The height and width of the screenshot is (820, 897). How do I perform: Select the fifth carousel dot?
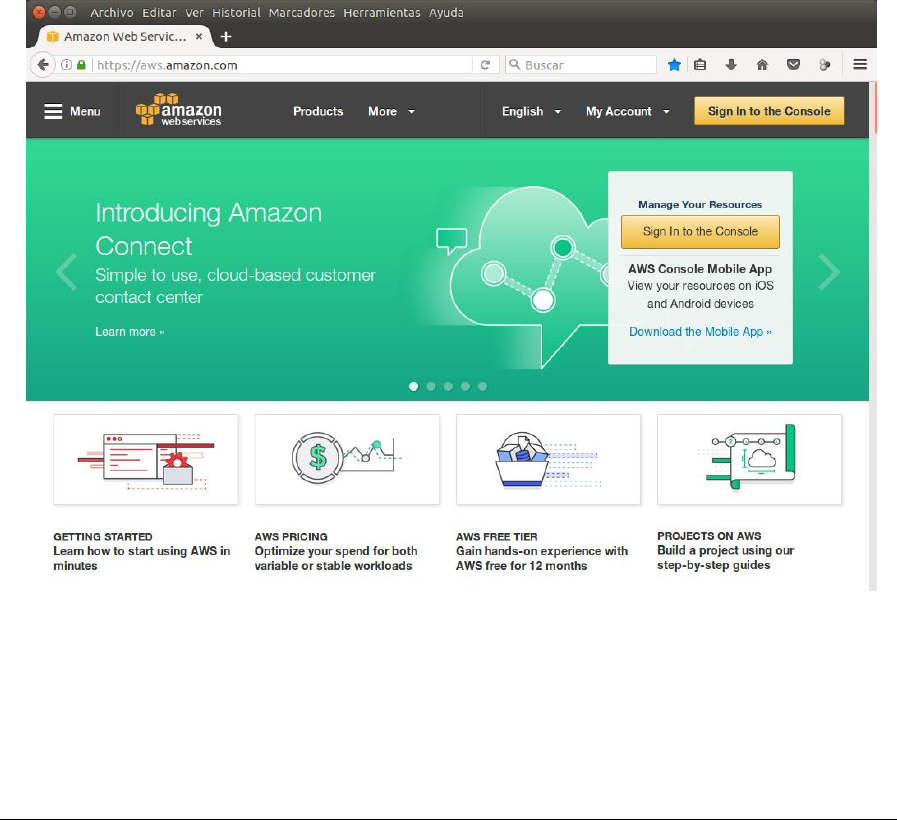[x=483, y=386]
